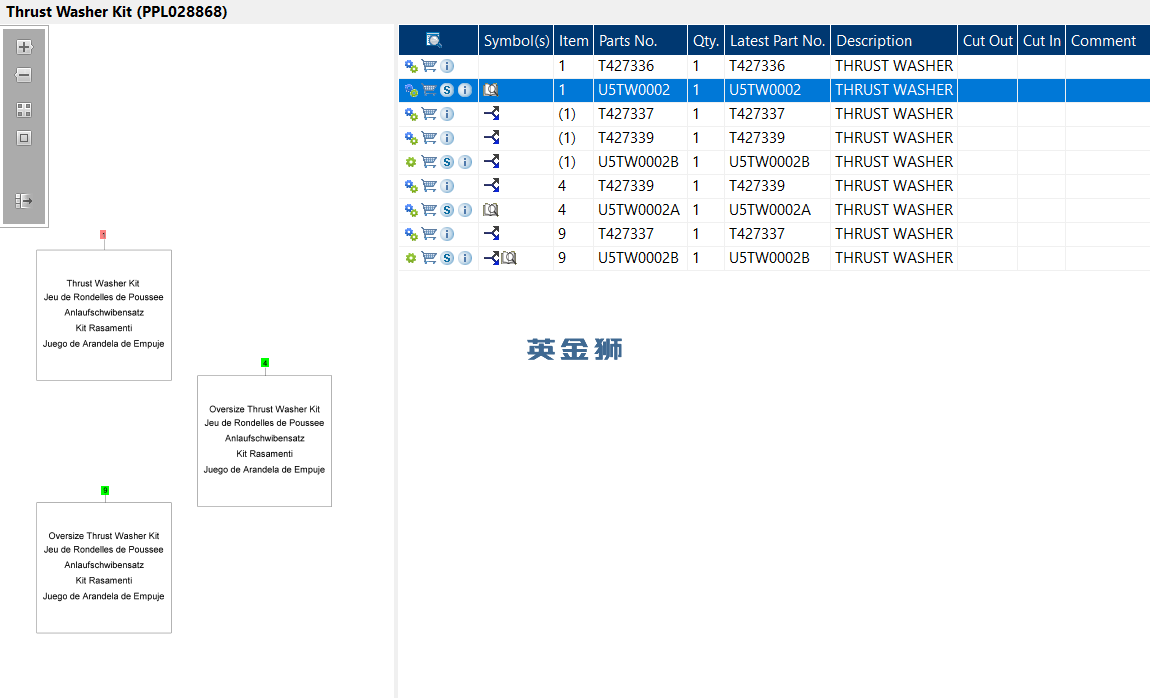This screenshot has height=698, width=1150.
Task: Click Parts No. U5TW0002B on item (1) row
Action: [638, 162]
